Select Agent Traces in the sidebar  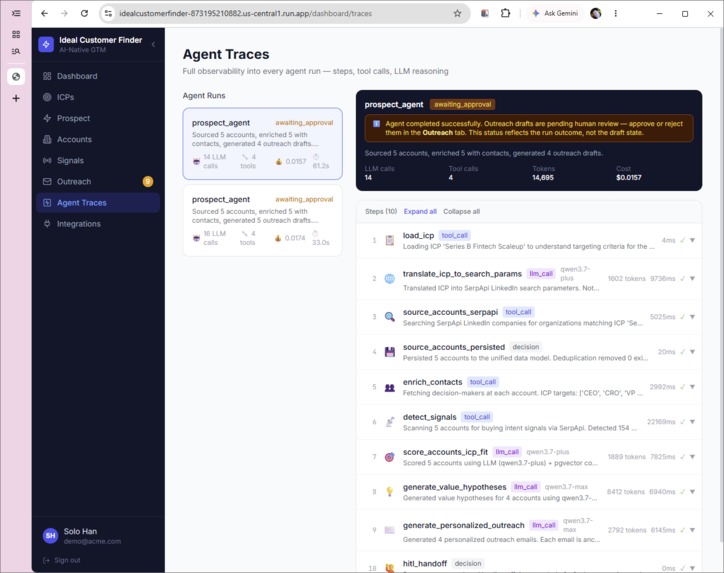tap(98, 203)
